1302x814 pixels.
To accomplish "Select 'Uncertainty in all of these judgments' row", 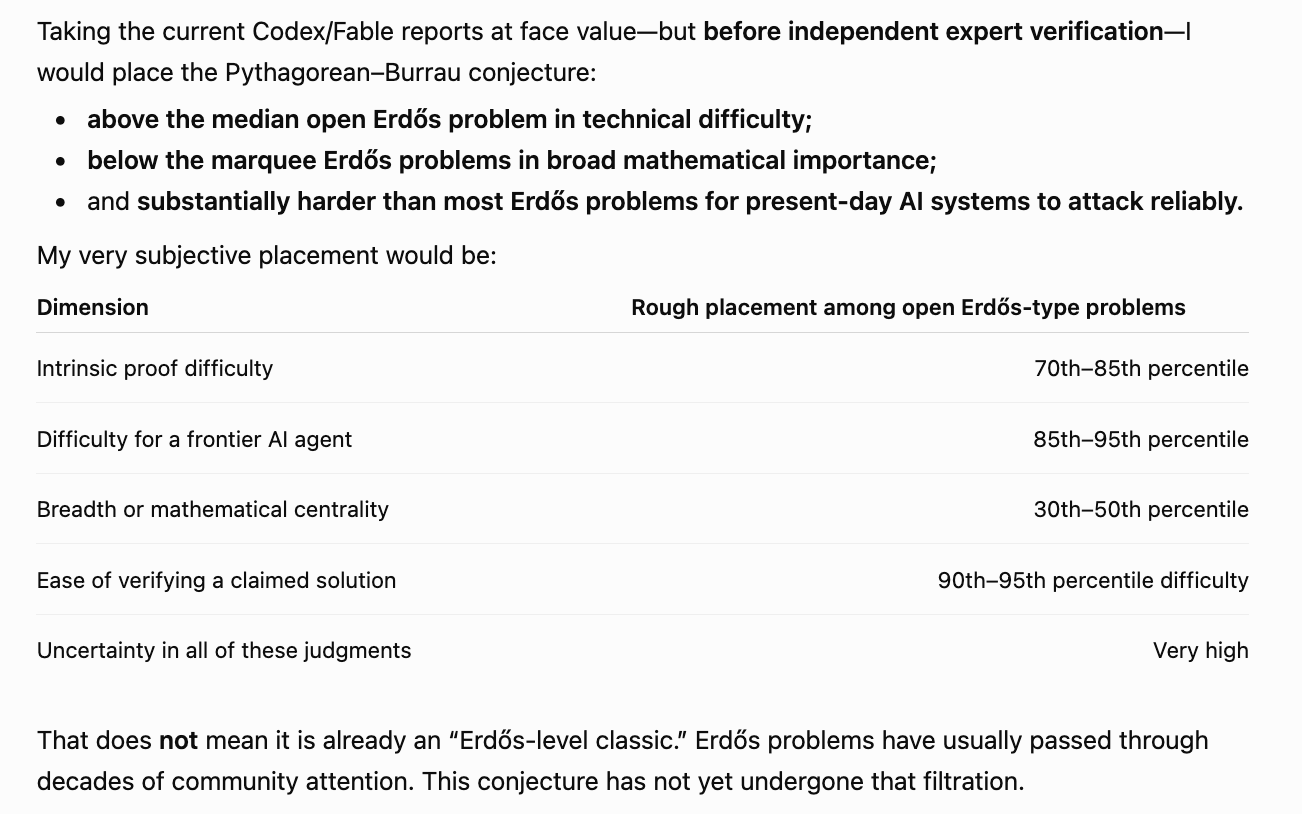I will (x=643, y=650).
